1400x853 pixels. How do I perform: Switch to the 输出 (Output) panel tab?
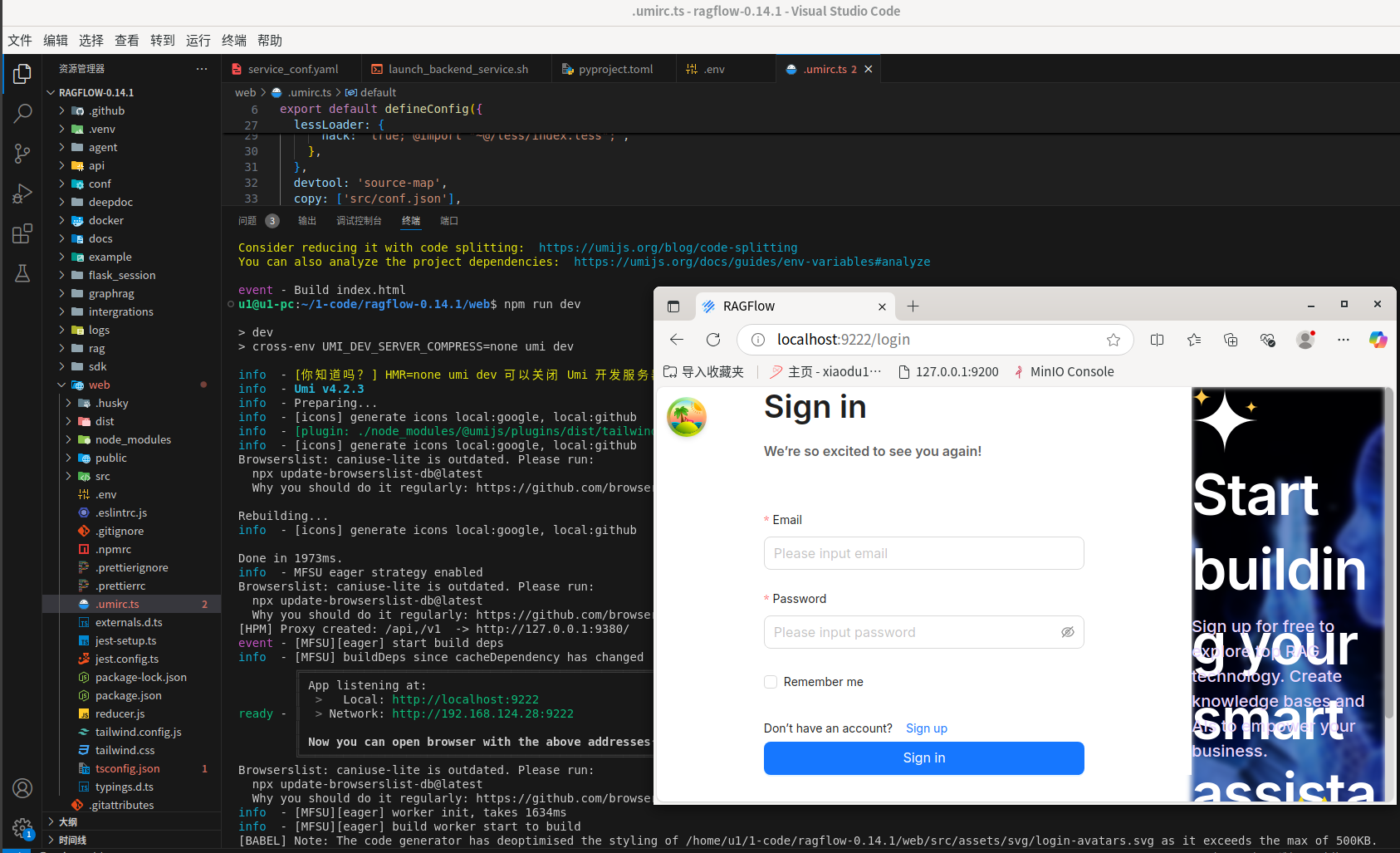pyautogui.click(x=307, y=221)
